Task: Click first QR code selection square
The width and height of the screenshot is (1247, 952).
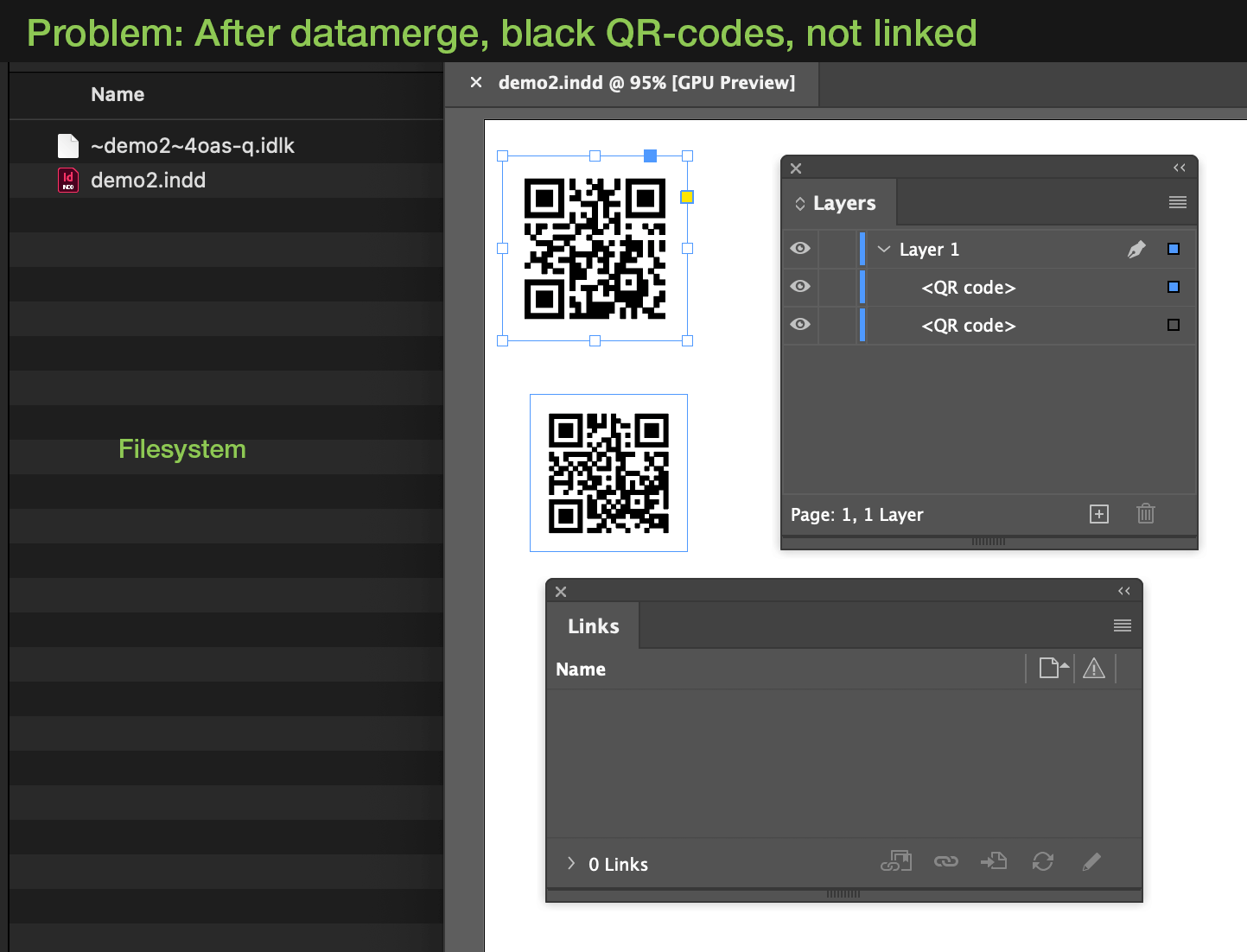Action: click(1174, 287)
